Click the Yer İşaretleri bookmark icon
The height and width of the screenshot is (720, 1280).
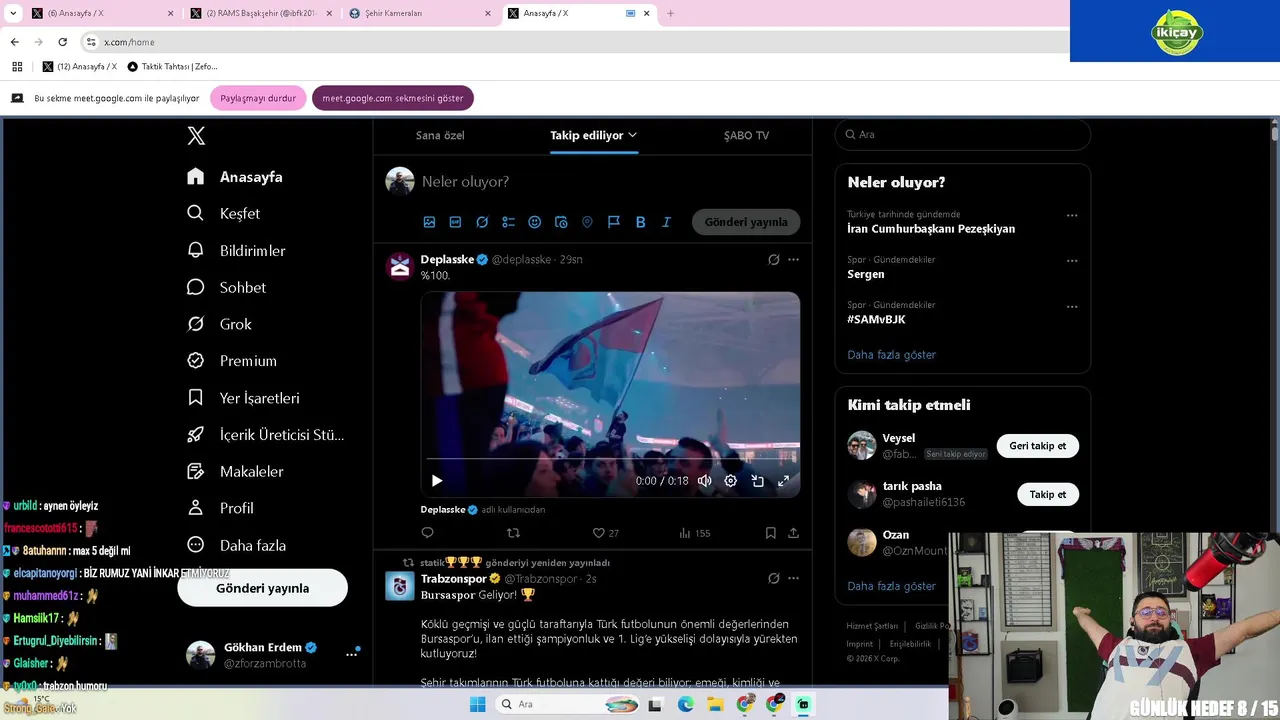196,397
